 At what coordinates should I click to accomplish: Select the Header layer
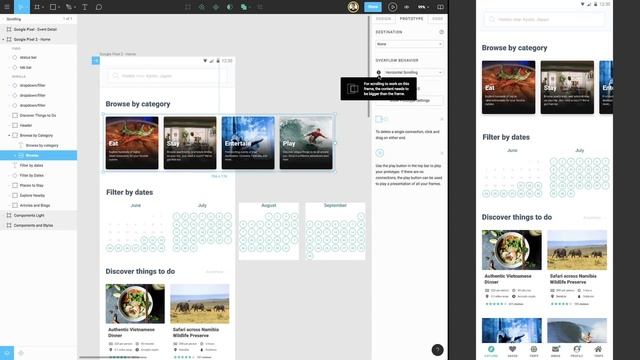pyautogui.click(x=38, y=125)
